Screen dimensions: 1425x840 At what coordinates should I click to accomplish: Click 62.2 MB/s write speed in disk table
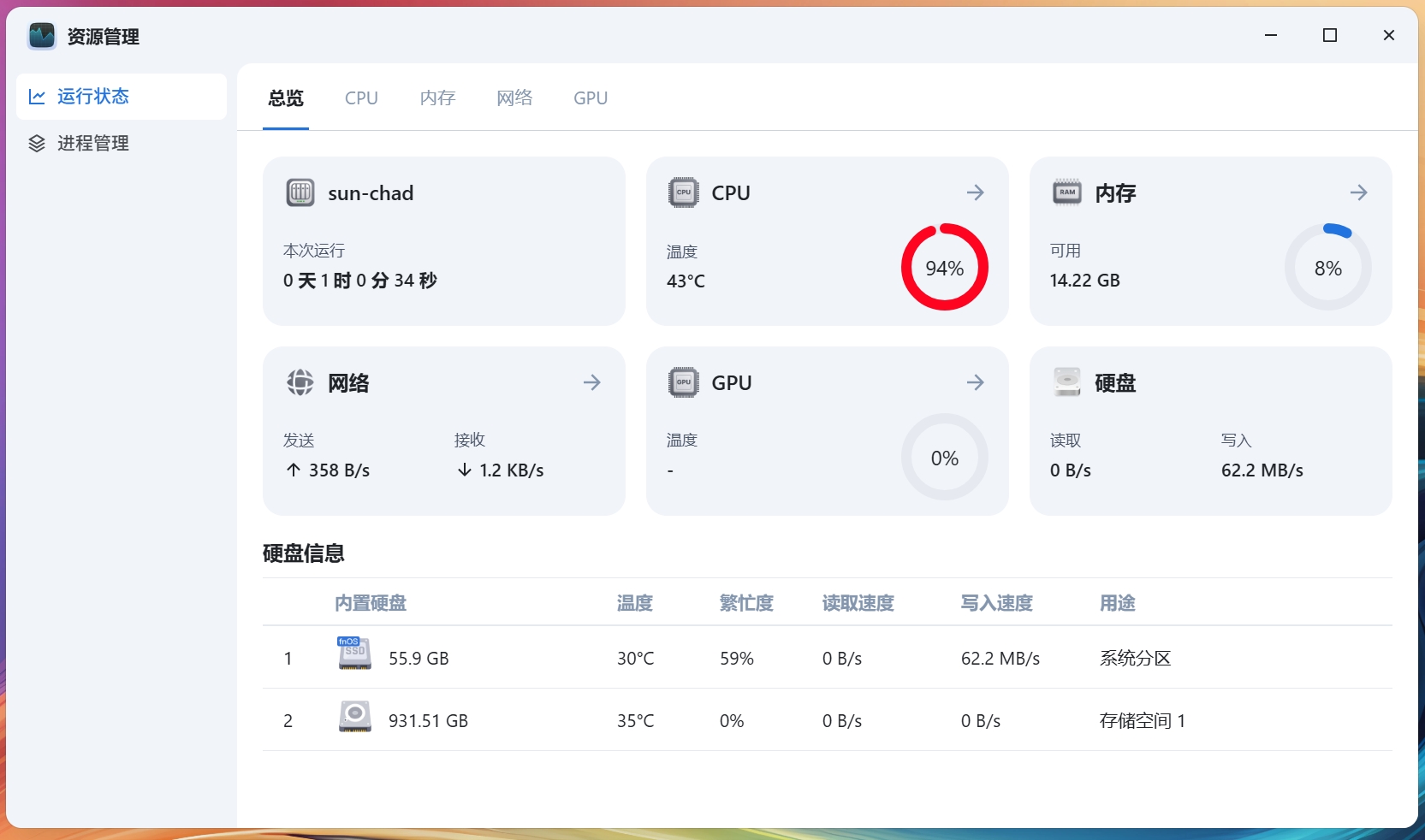(1000, 658)
